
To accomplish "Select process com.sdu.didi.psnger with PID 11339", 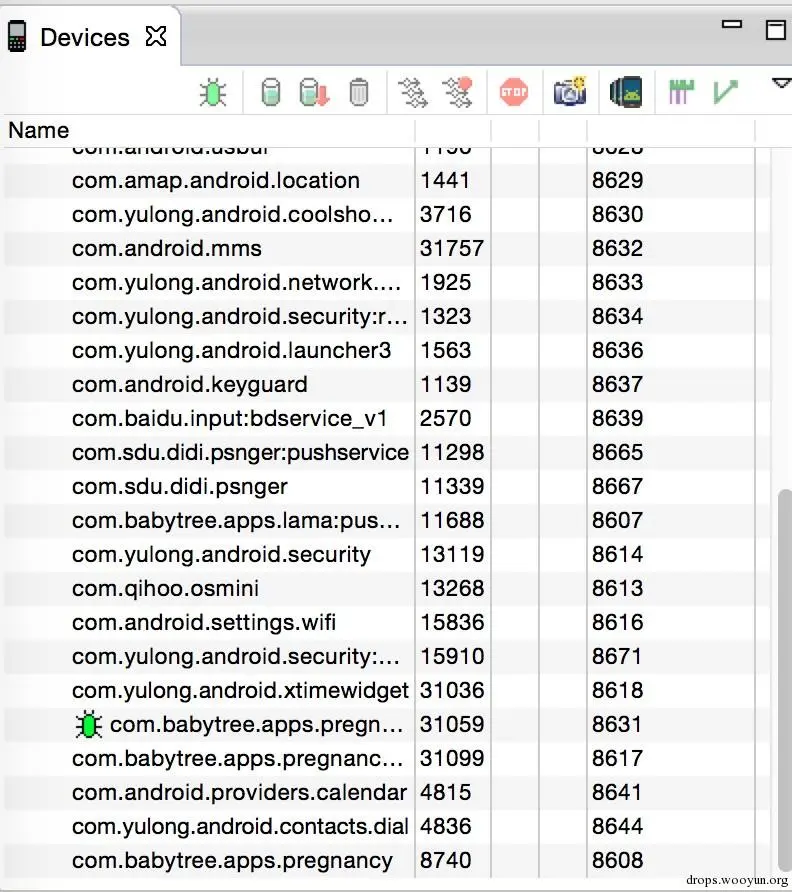I will 180,487.
